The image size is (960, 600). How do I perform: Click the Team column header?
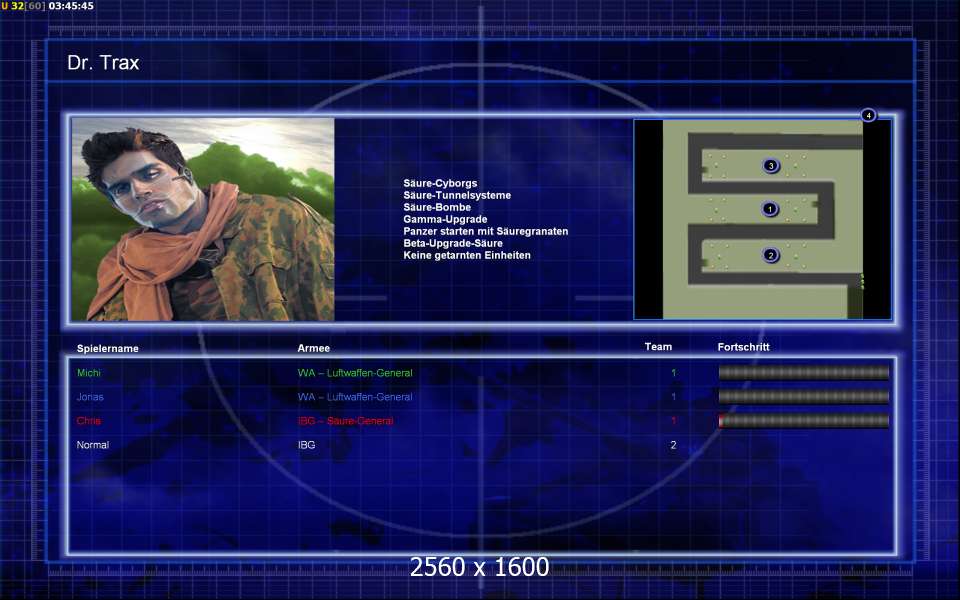pyautogui.click(x=658, y=347)
